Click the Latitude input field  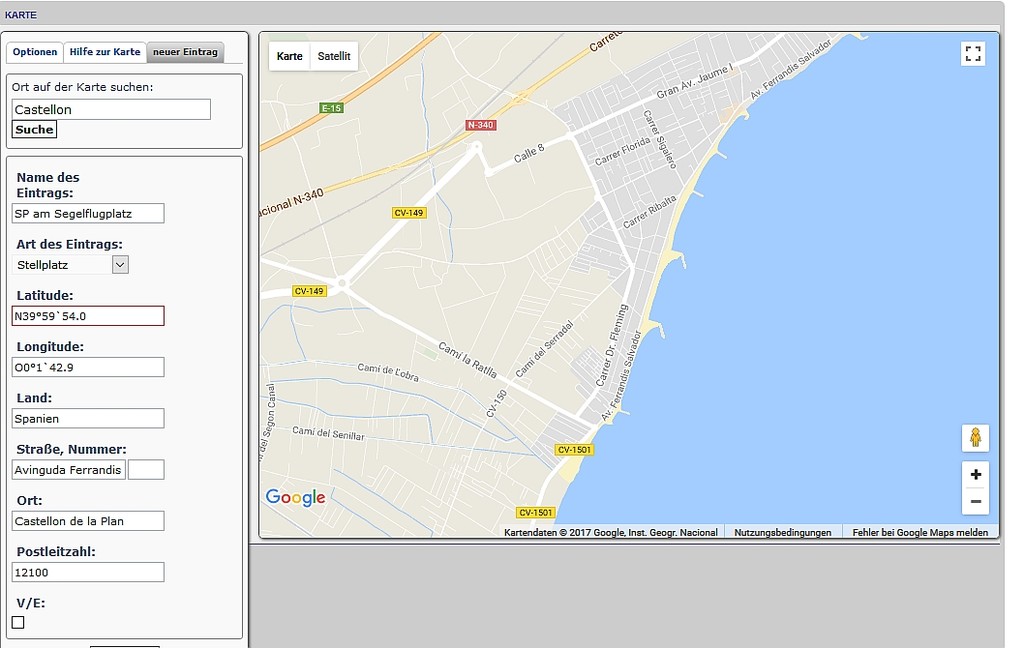tap(88, 316)
